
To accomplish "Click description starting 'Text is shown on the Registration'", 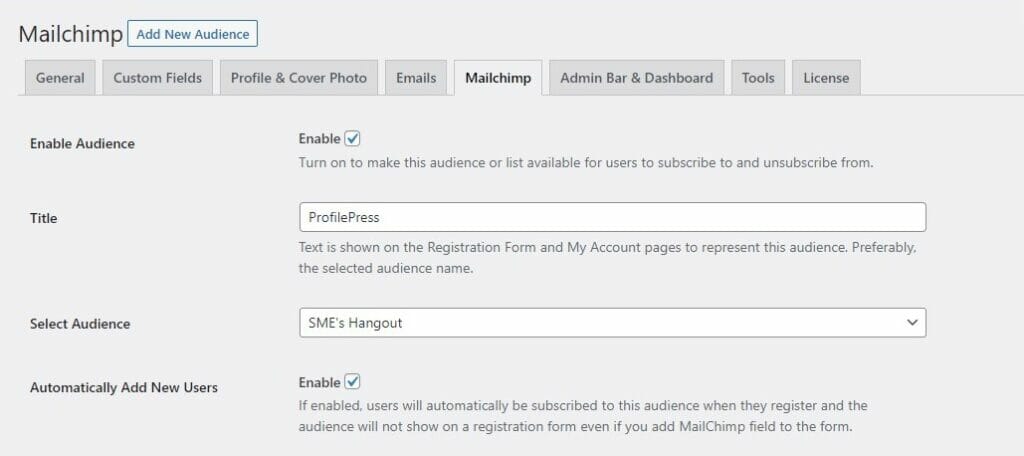I will tap(608, 259).
